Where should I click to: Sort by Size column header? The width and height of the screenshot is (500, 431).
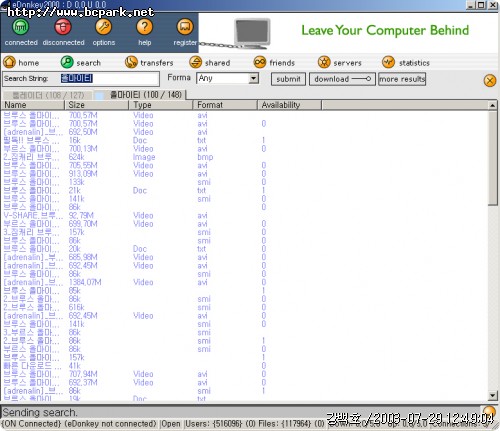pos(97,105)
